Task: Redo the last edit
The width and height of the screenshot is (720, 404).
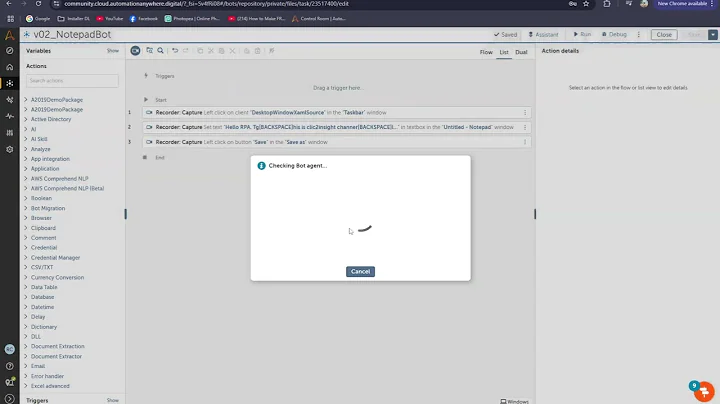Action: pos(186,51)
